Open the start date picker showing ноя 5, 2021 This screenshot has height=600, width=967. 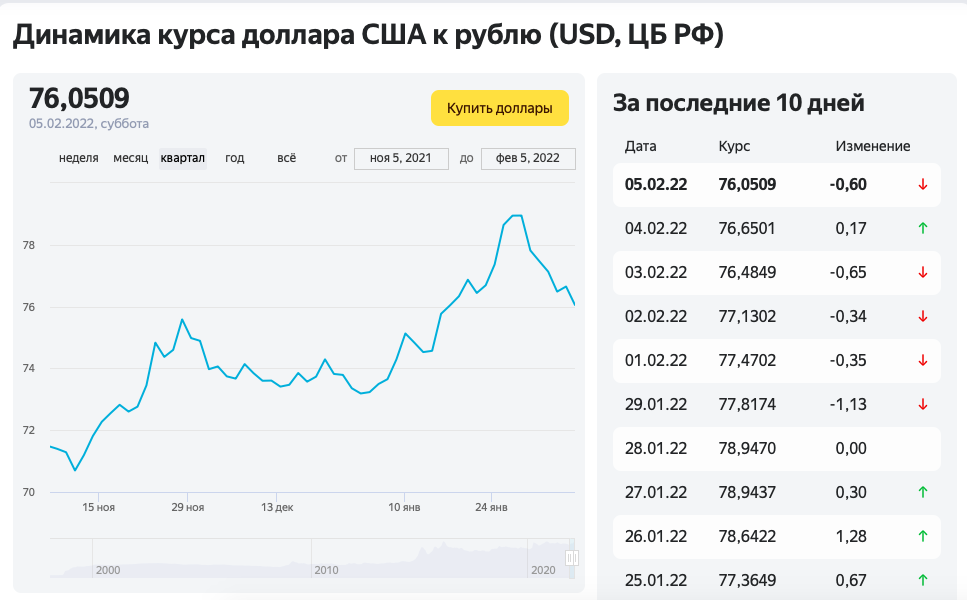point(401,158)
